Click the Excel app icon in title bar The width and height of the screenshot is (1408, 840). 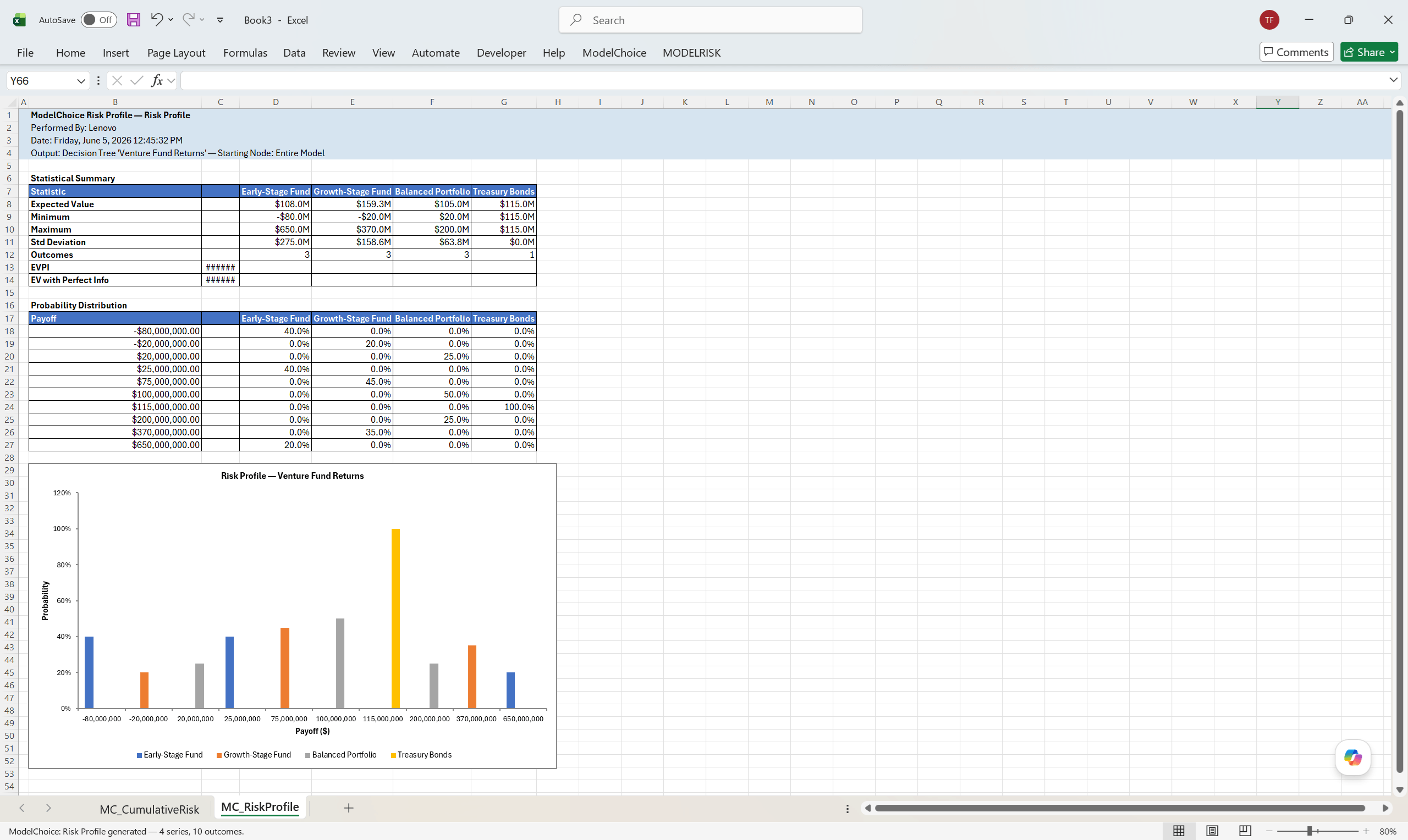(x=19, y=20)
